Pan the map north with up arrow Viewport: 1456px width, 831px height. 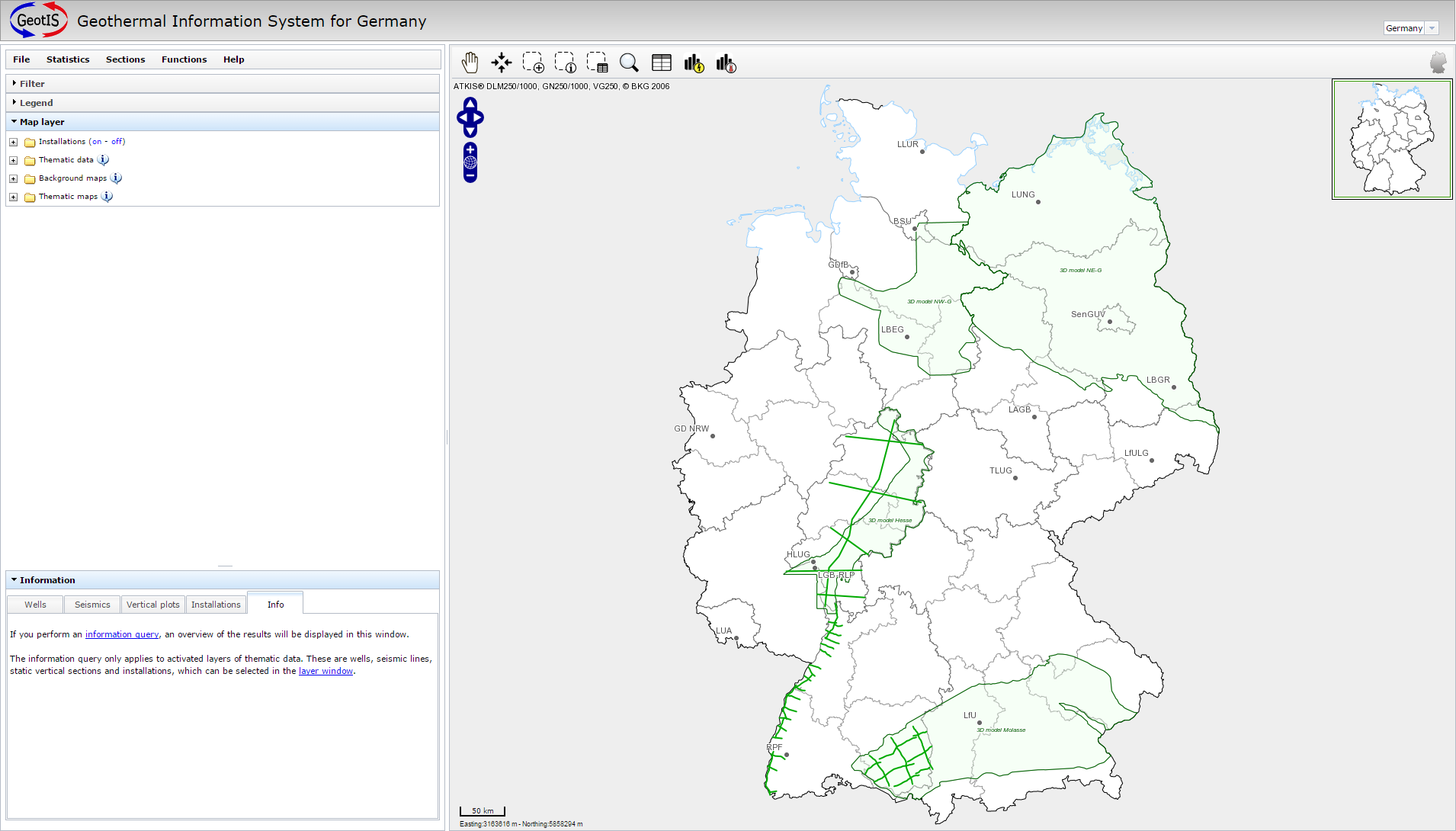click(x=470, y=103)
